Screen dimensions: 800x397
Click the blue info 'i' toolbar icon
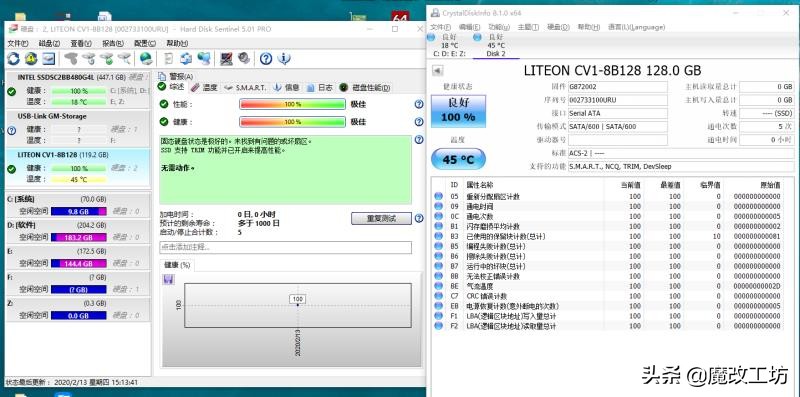[284, 59]
